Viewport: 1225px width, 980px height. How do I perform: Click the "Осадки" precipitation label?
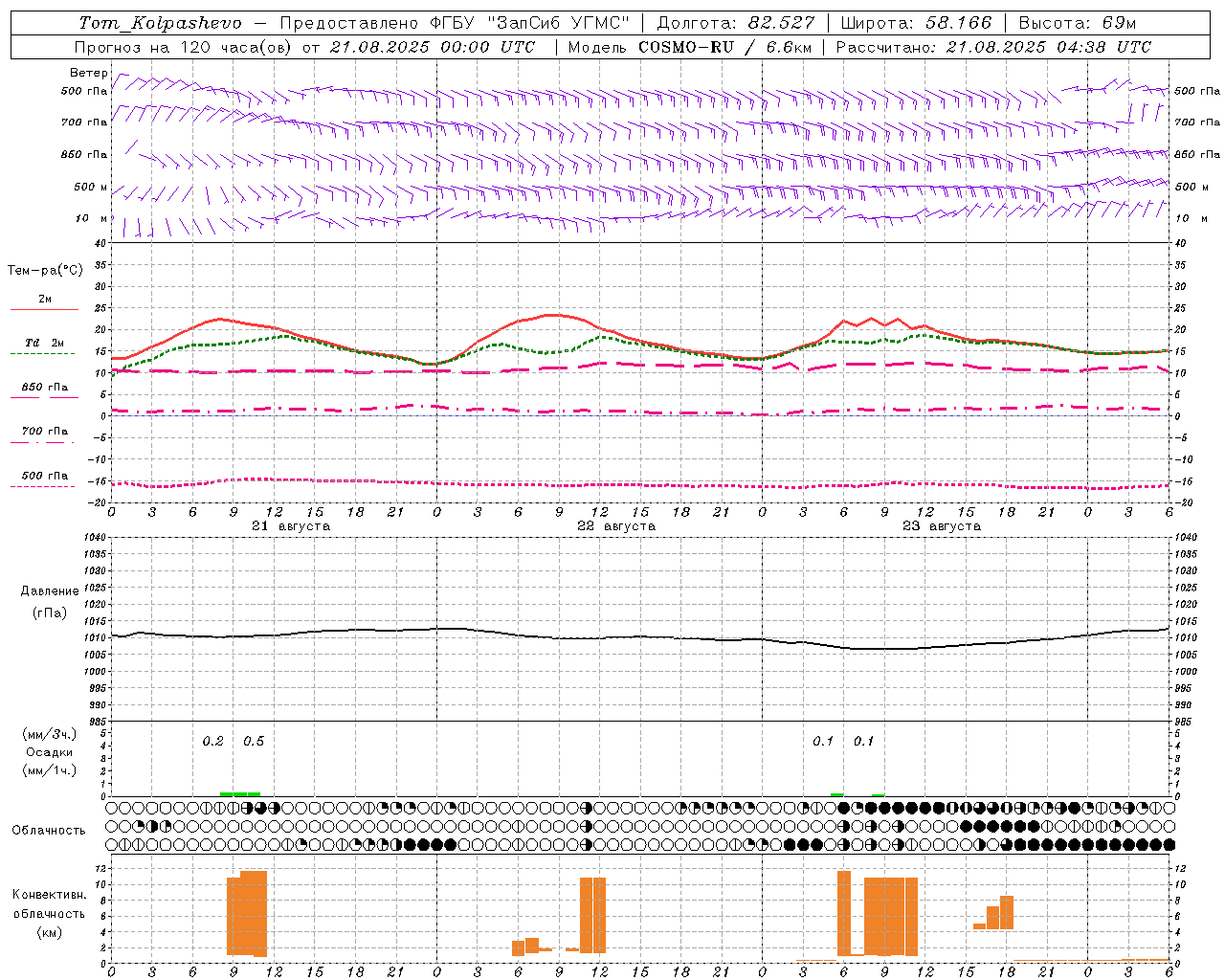tap(50, 752)
